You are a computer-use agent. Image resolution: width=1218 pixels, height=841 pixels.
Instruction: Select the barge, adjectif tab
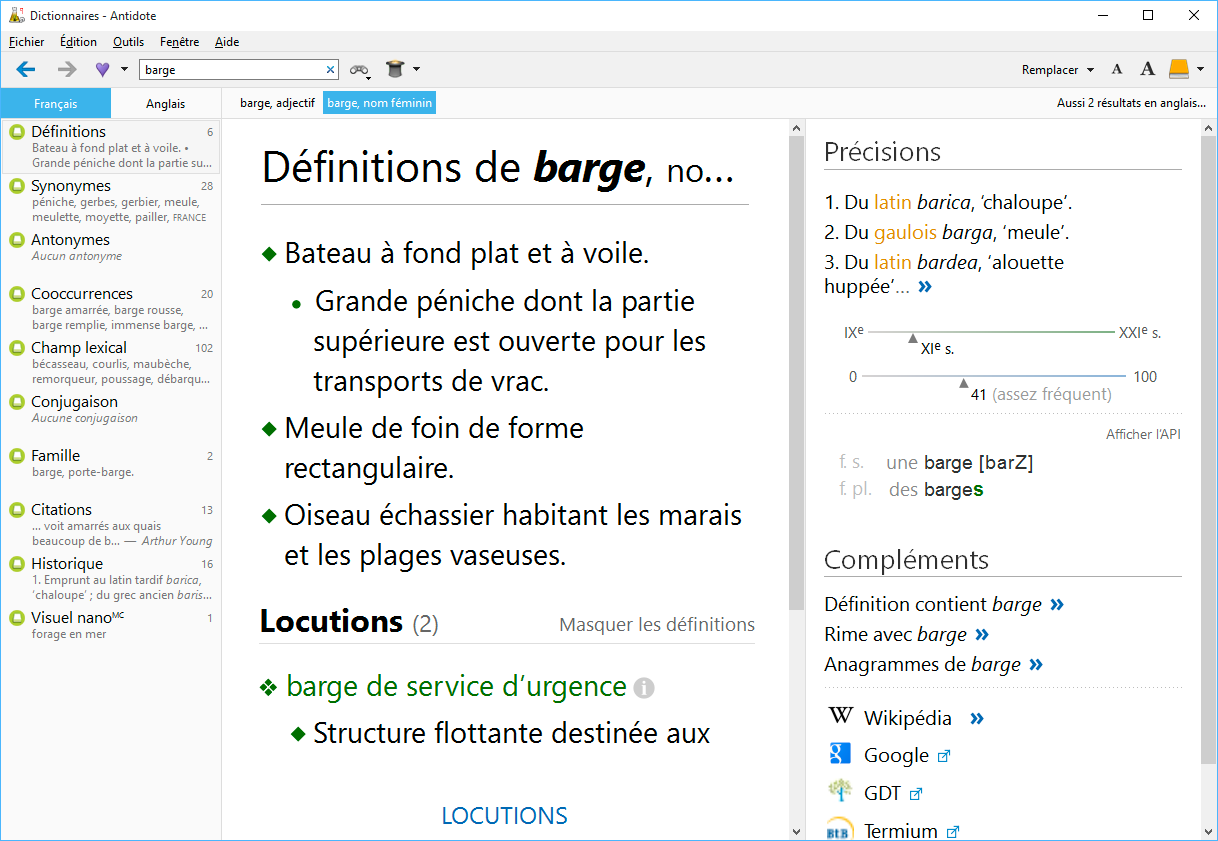277,103
